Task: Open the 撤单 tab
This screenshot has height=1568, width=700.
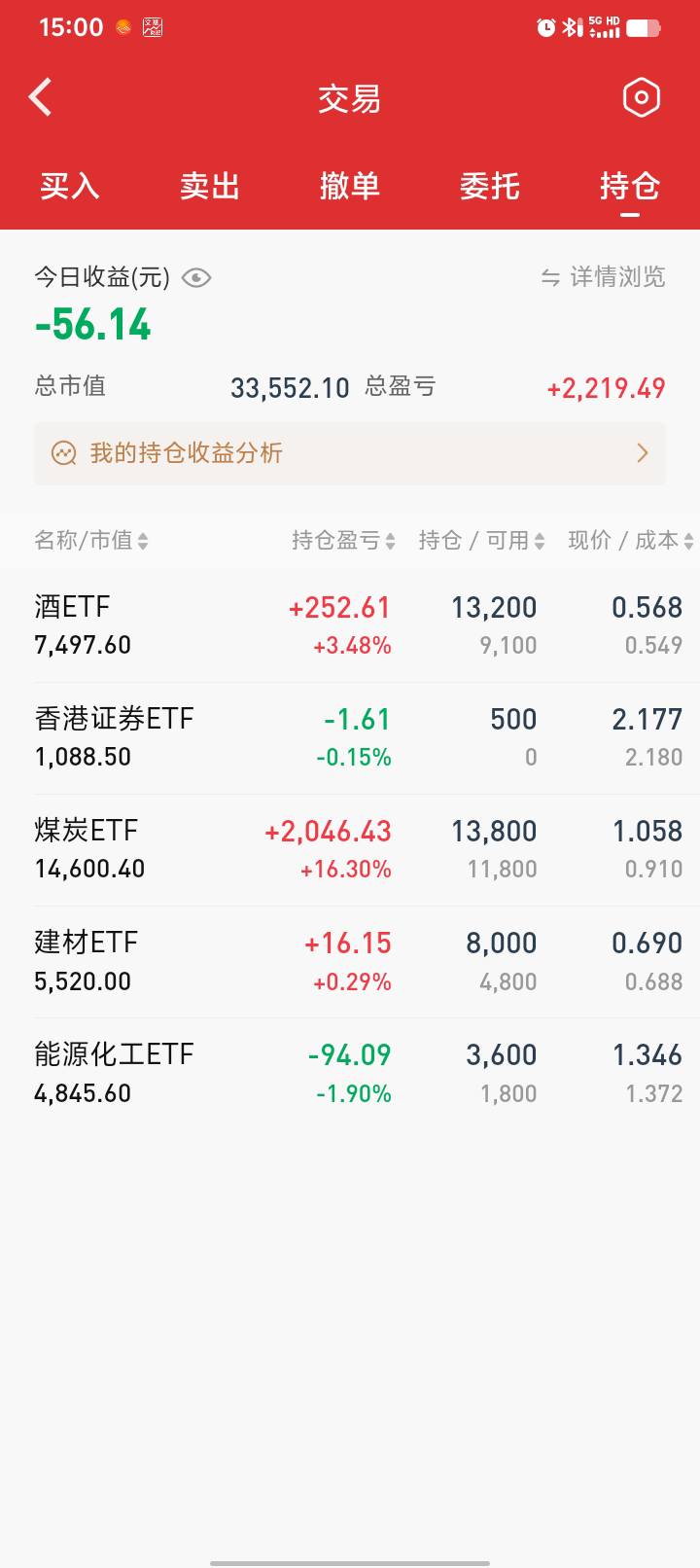Action: click(350, 186)
